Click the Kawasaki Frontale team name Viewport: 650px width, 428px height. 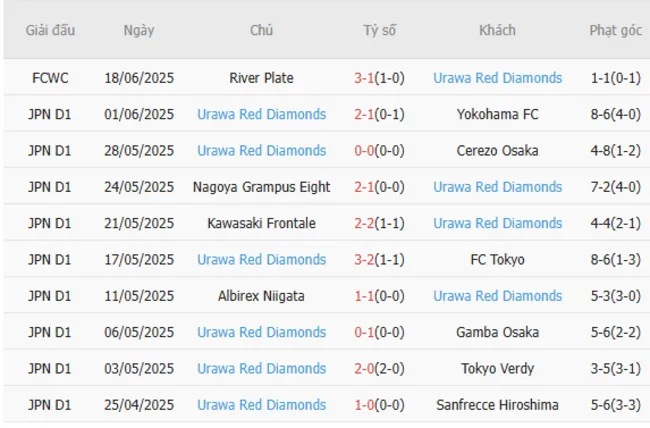(261, 223)
